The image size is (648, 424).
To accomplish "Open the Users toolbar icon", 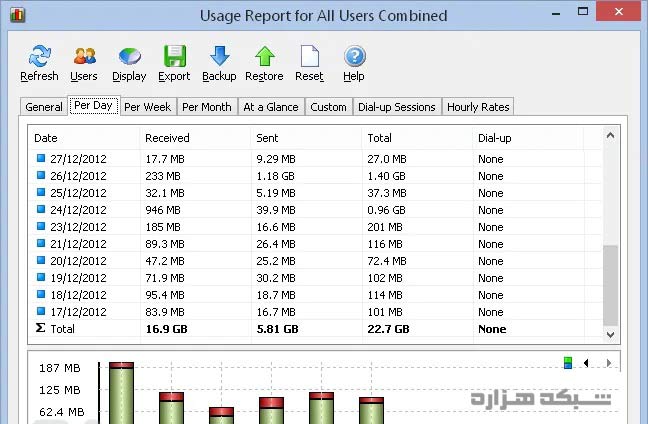I will click(85, 56).
